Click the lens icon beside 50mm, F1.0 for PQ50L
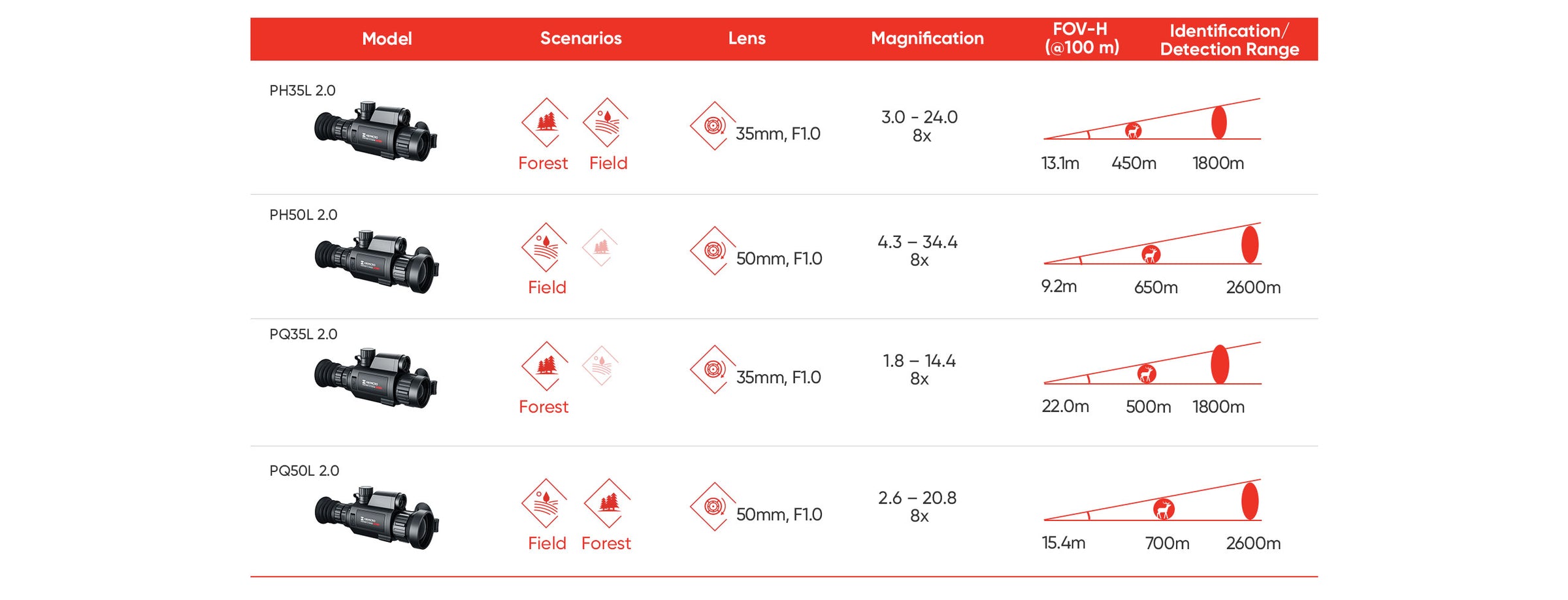1568x600 pixels. (713, 507)
